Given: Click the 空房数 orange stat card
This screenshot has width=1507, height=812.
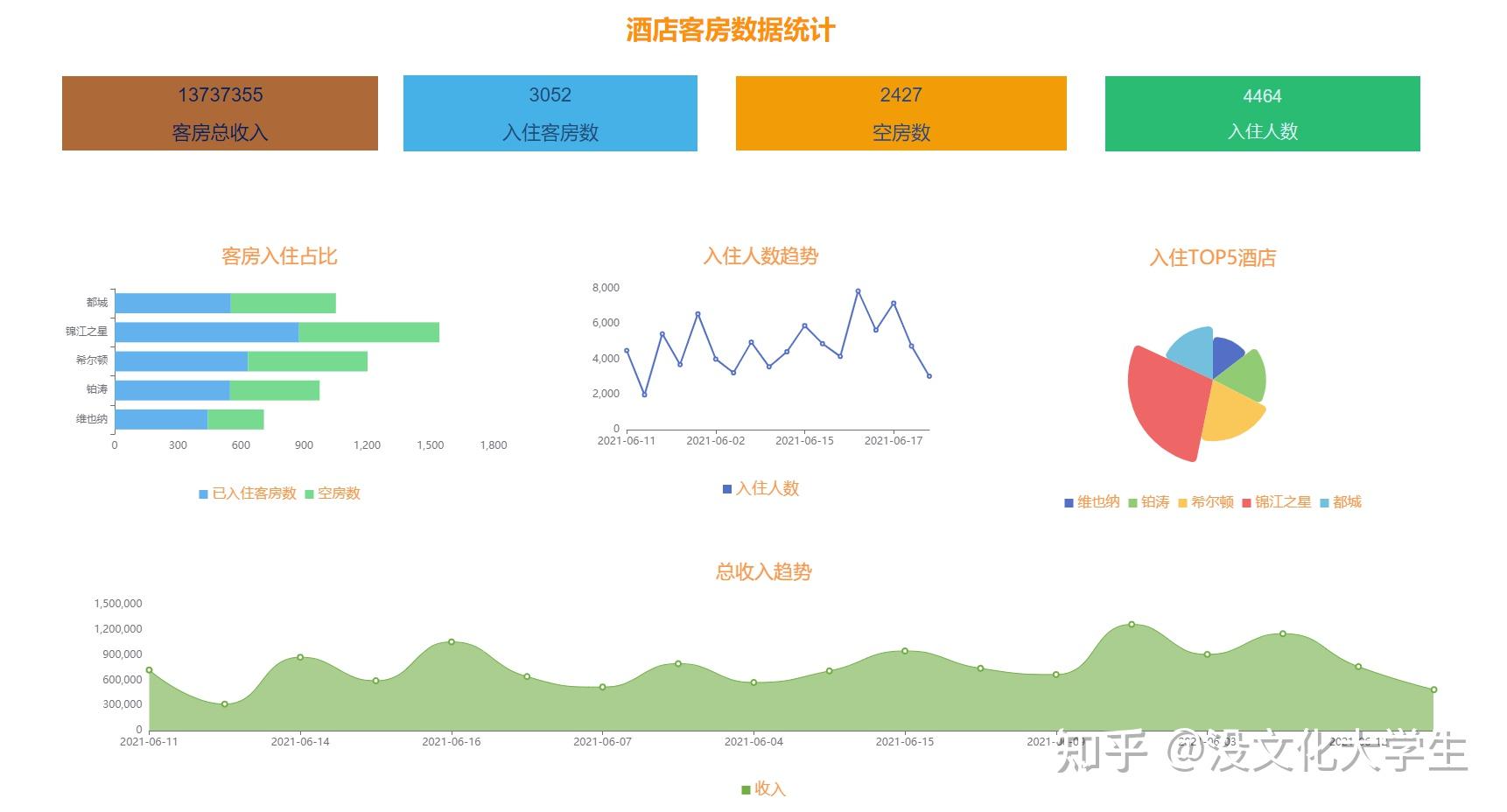Looking at the screenshot, I should pyautogui.click(x=901, y=113).
